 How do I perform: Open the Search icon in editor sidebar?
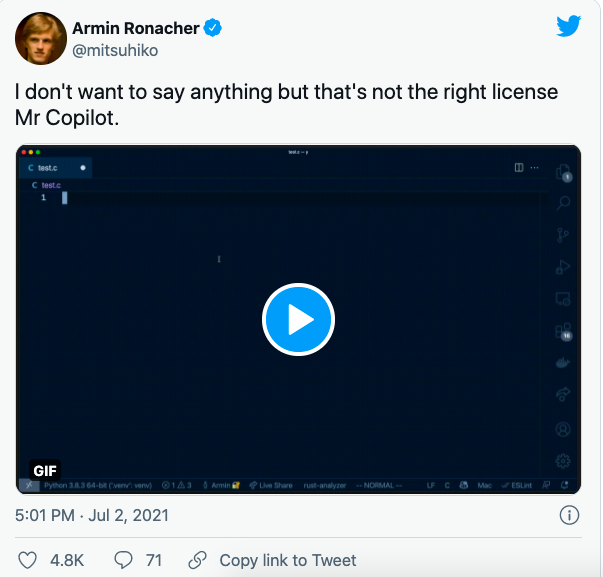562,203
